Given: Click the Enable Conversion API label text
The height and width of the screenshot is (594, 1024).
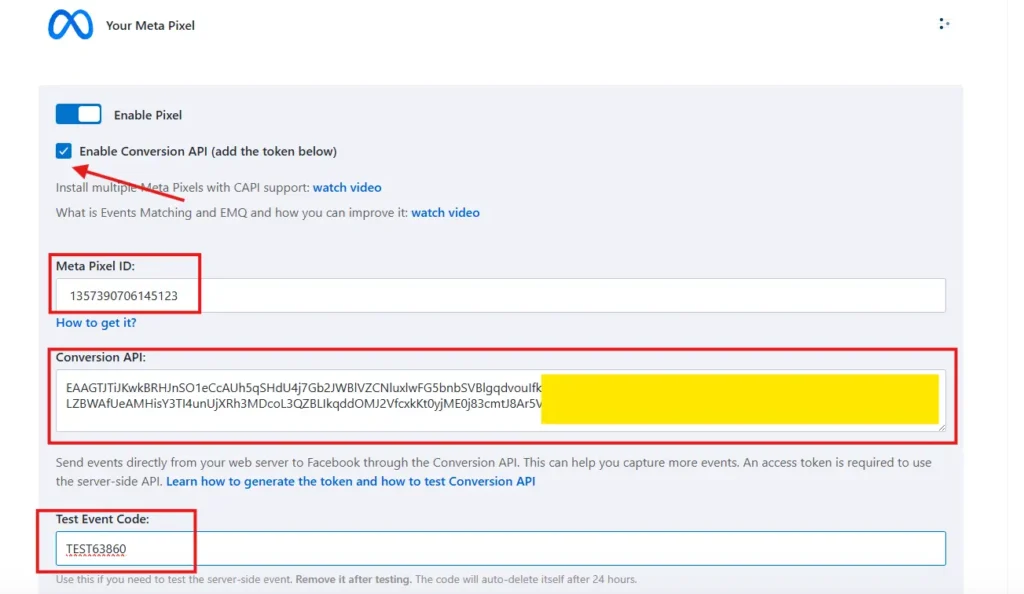Looking at the screenshot, I should click(208, 151).
